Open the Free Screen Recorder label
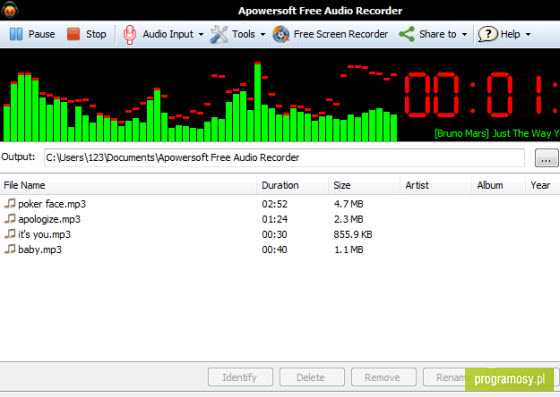The image size is (560, 397). (341, 34)
